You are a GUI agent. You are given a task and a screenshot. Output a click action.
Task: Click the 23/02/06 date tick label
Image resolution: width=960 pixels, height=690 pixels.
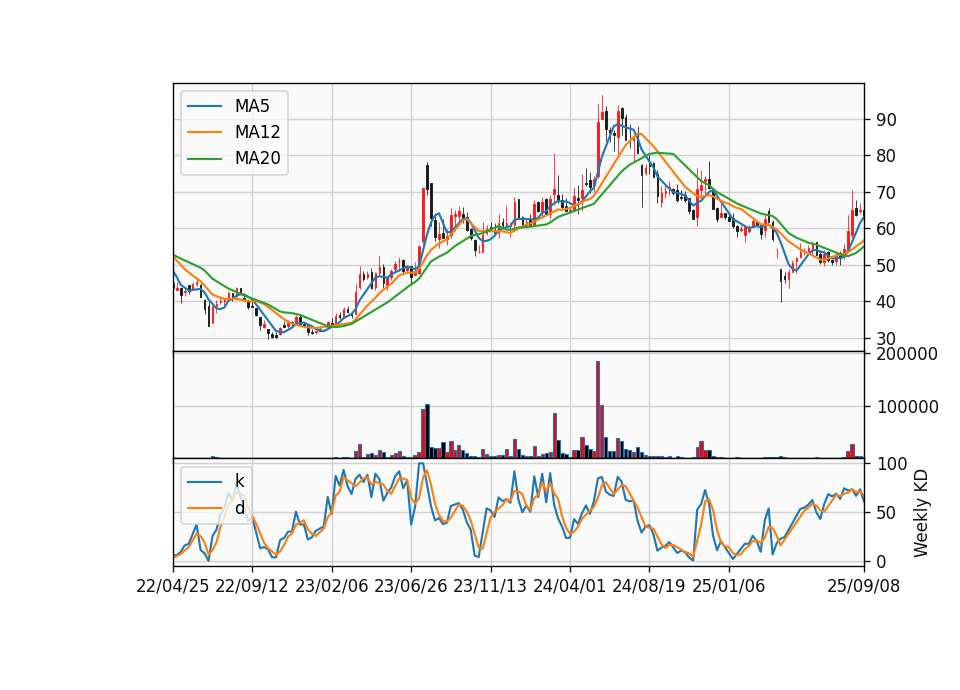click(332, 586)
